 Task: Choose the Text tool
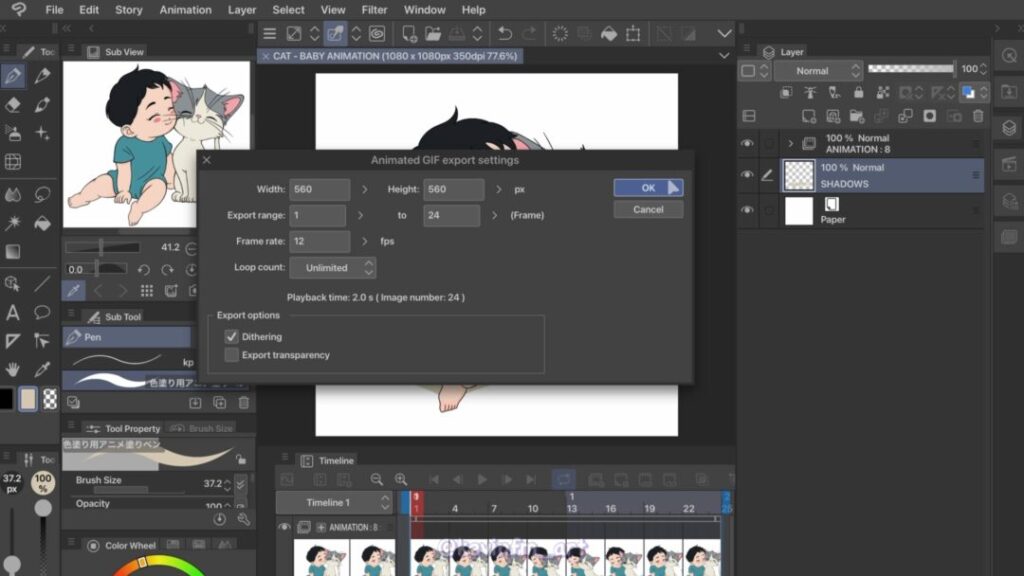click(x=13, y=312)
